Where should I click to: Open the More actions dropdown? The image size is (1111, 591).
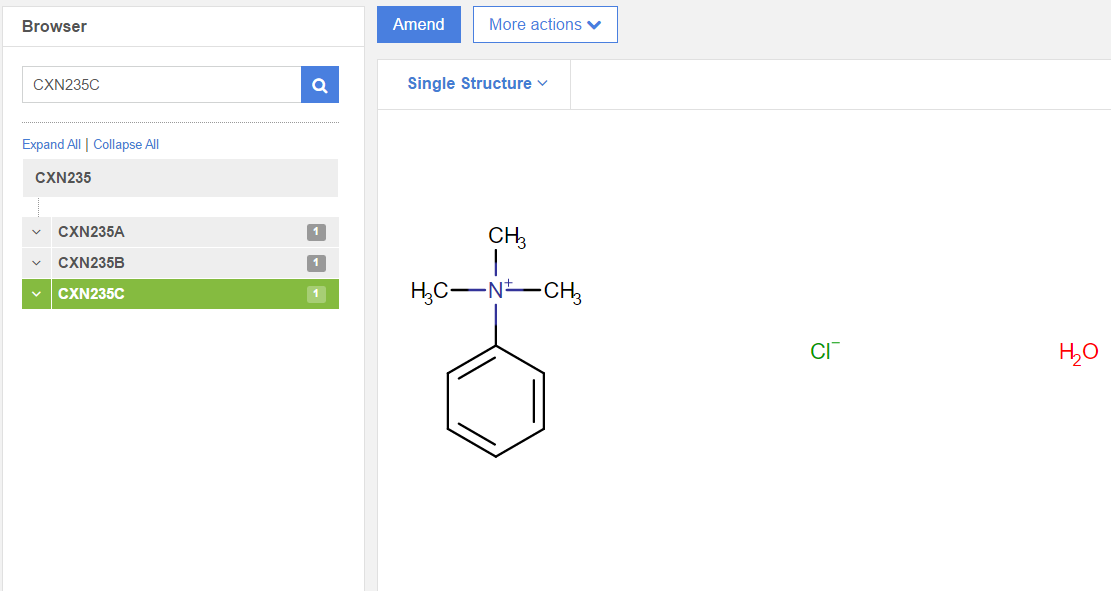[545, 25]
